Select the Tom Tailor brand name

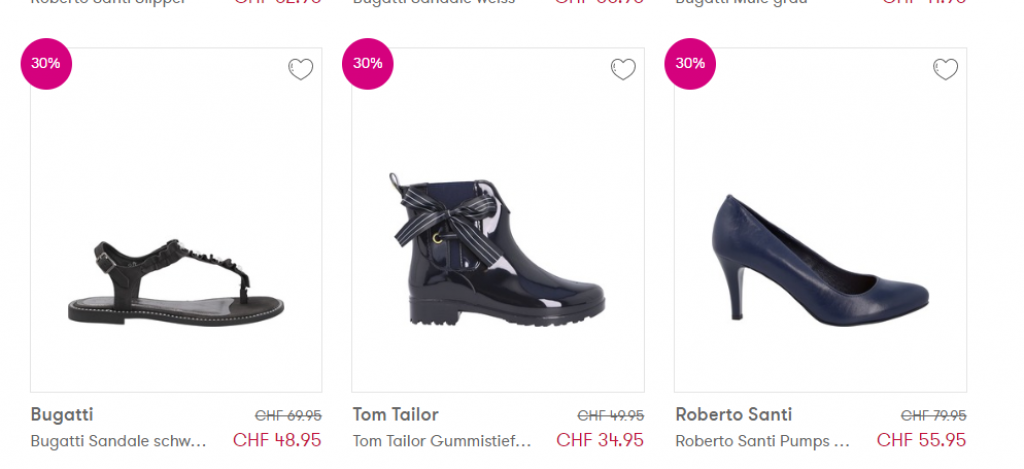click(396, 414)
